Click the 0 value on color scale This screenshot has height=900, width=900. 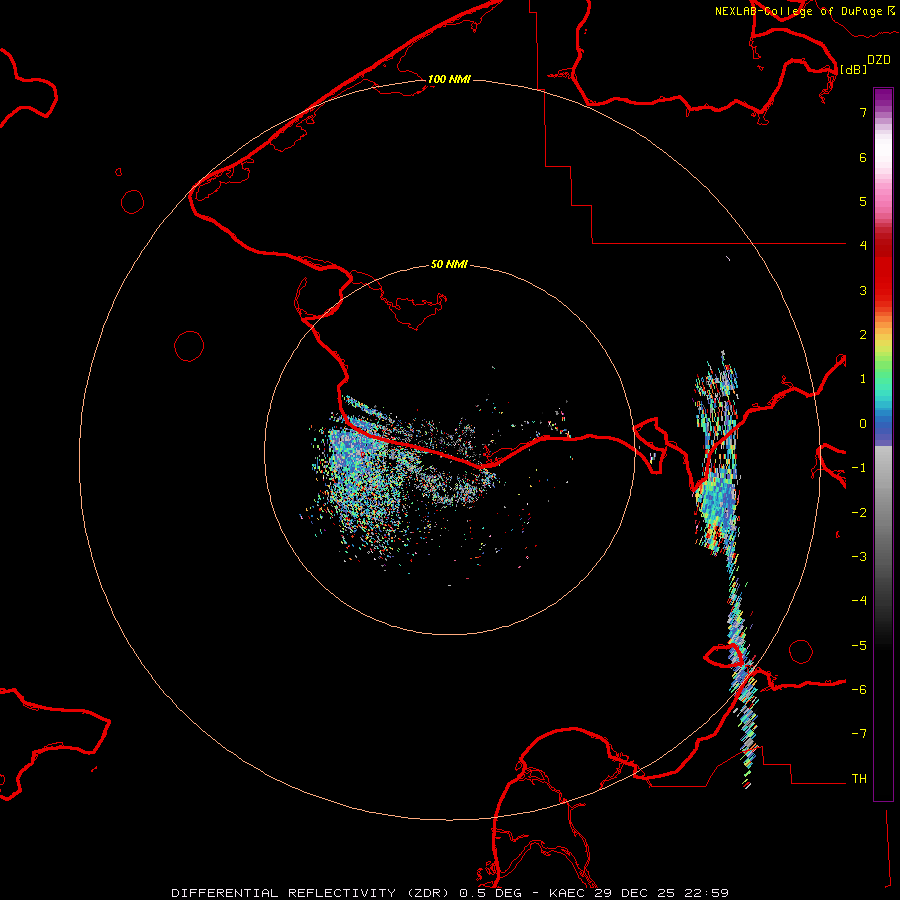coord(863,424)
